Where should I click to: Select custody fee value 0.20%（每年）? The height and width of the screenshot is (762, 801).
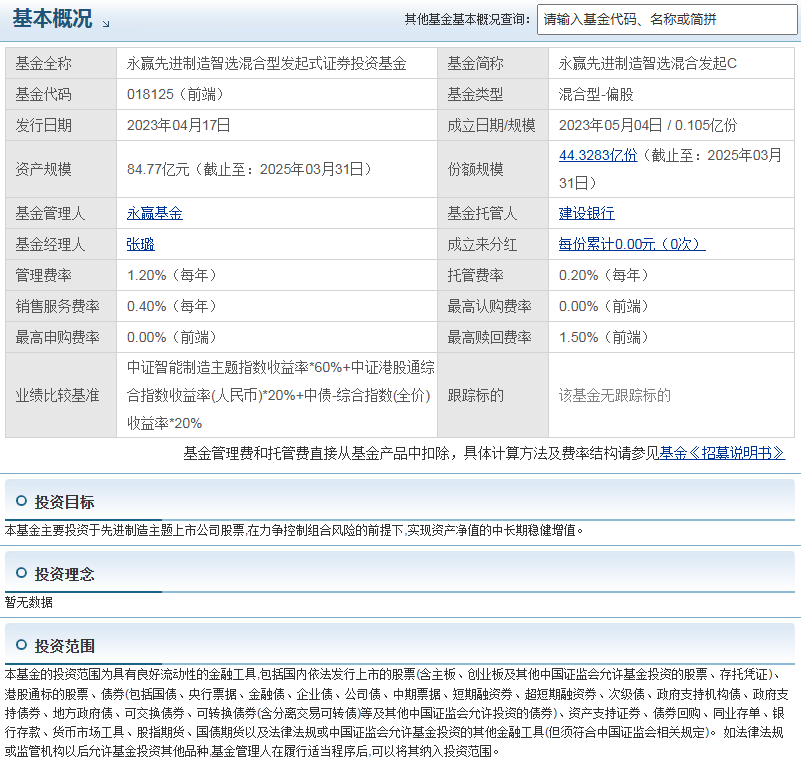[604, 275]
